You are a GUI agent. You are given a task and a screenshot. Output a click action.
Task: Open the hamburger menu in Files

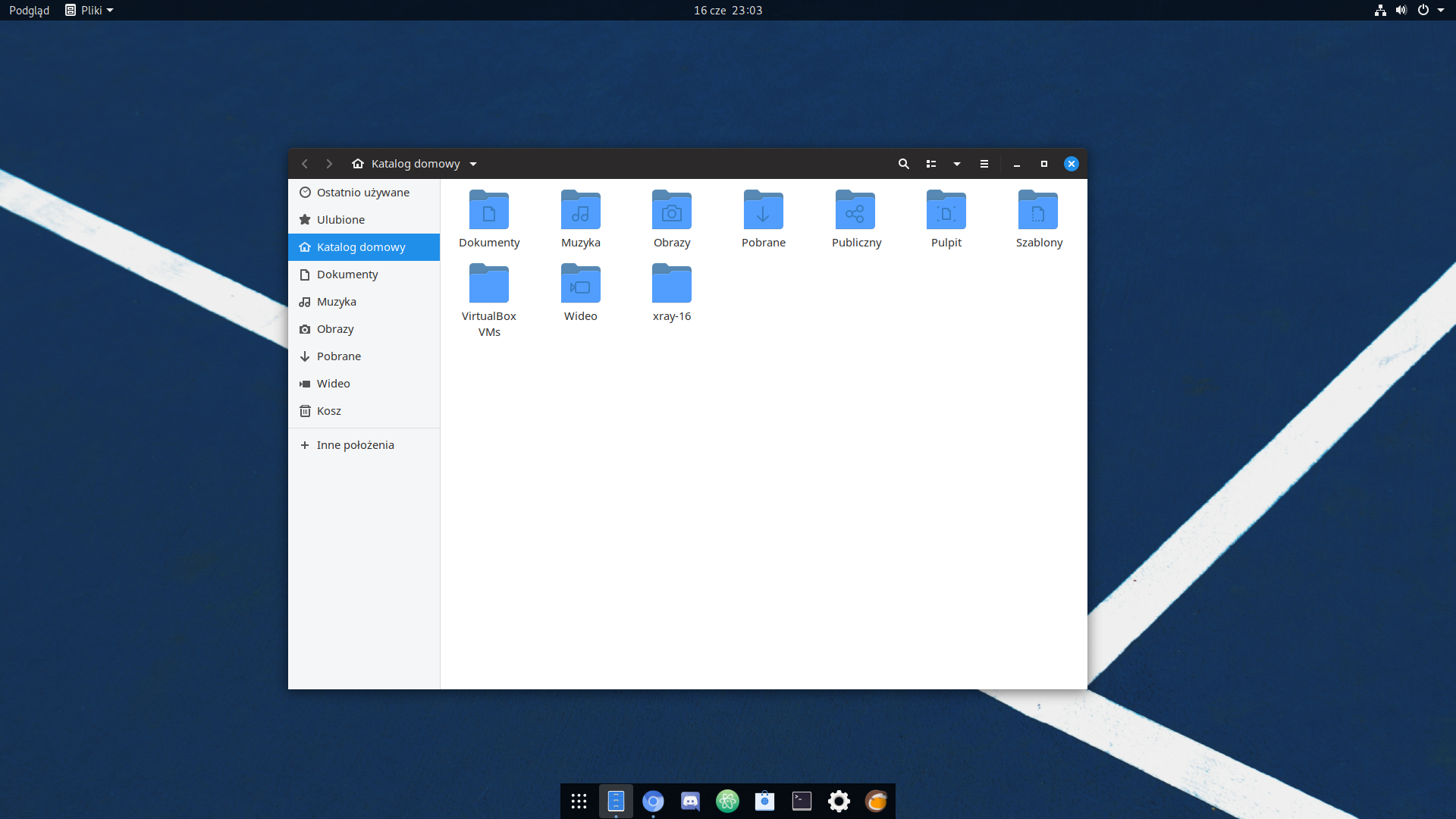coord(984,164)
